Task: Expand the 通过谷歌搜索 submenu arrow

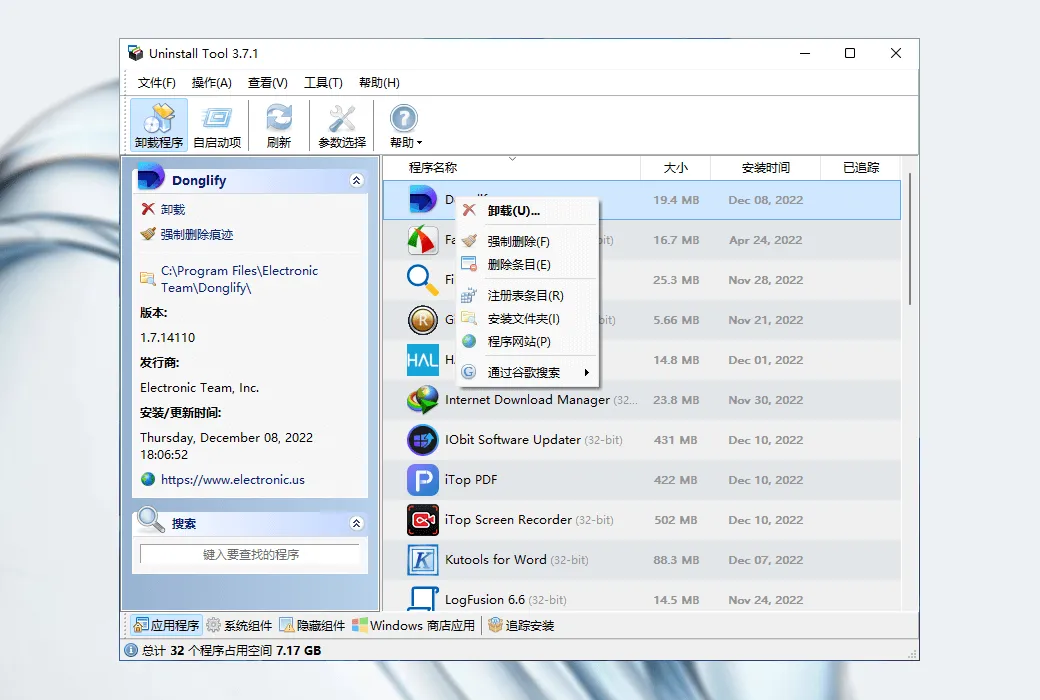Action: (586, 372)
